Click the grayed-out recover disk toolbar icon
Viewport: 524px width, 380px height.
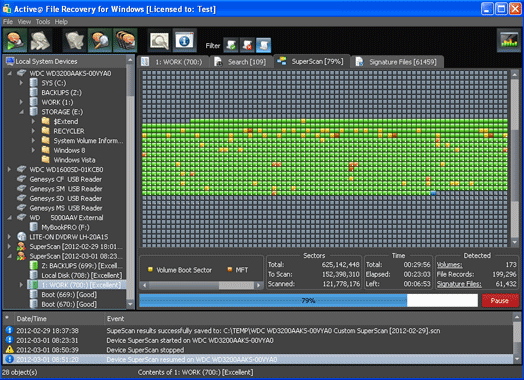(x=75, y=41)
